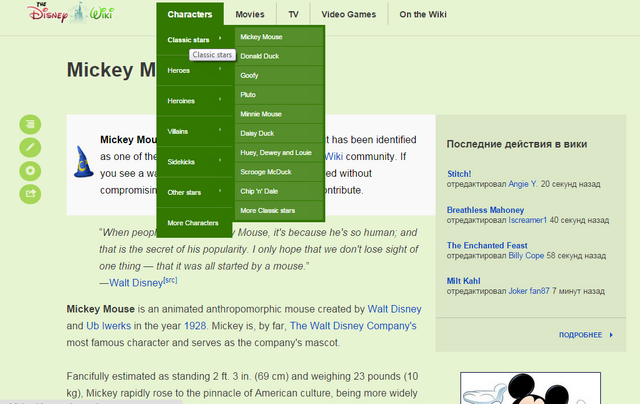Open The Enchanted Feast link
Image resolution: width=640 pixels, height=404 pixels.
coord(487,245)
